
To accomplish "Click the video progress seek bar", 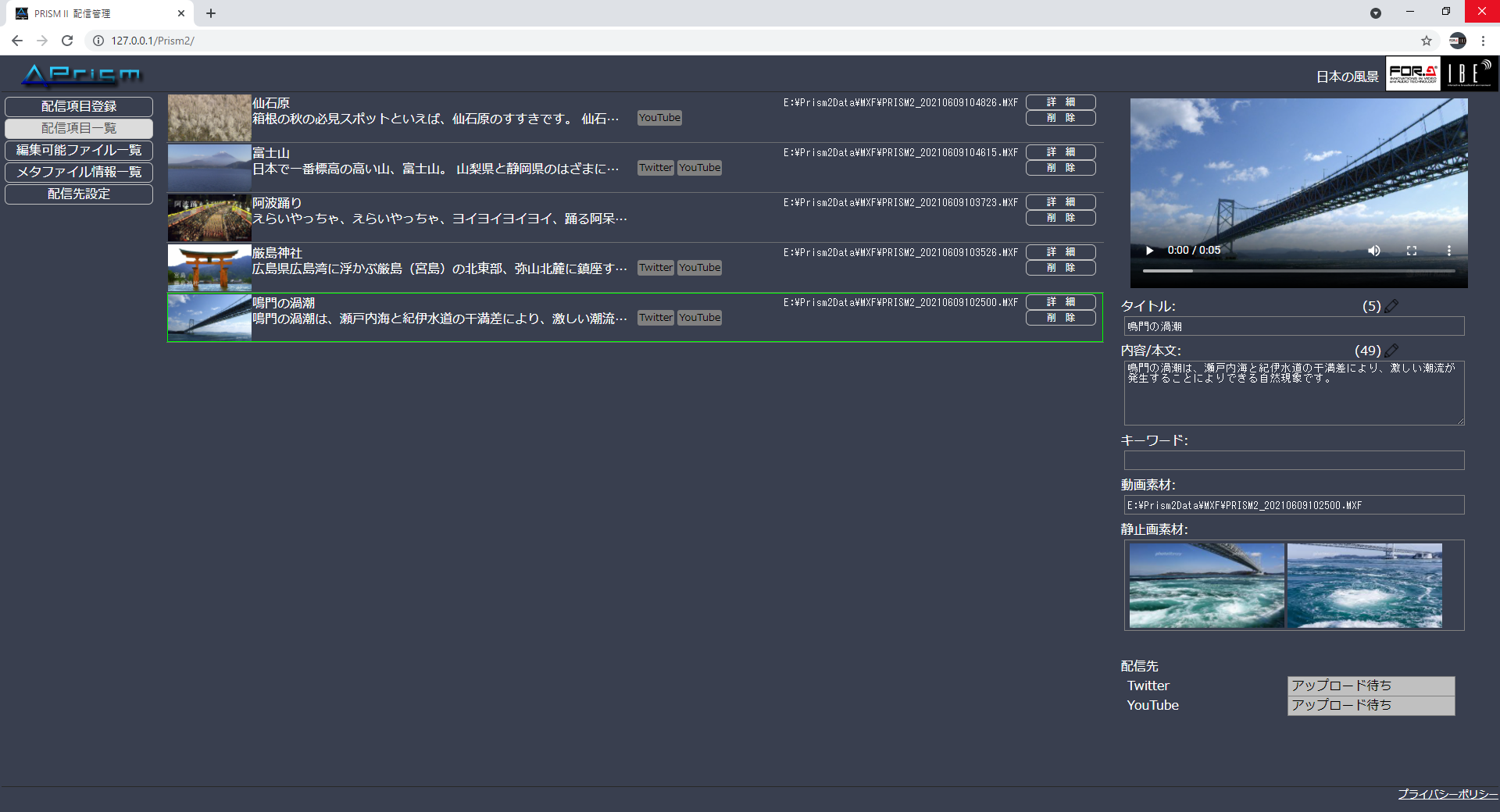I will coord(1298,271).
